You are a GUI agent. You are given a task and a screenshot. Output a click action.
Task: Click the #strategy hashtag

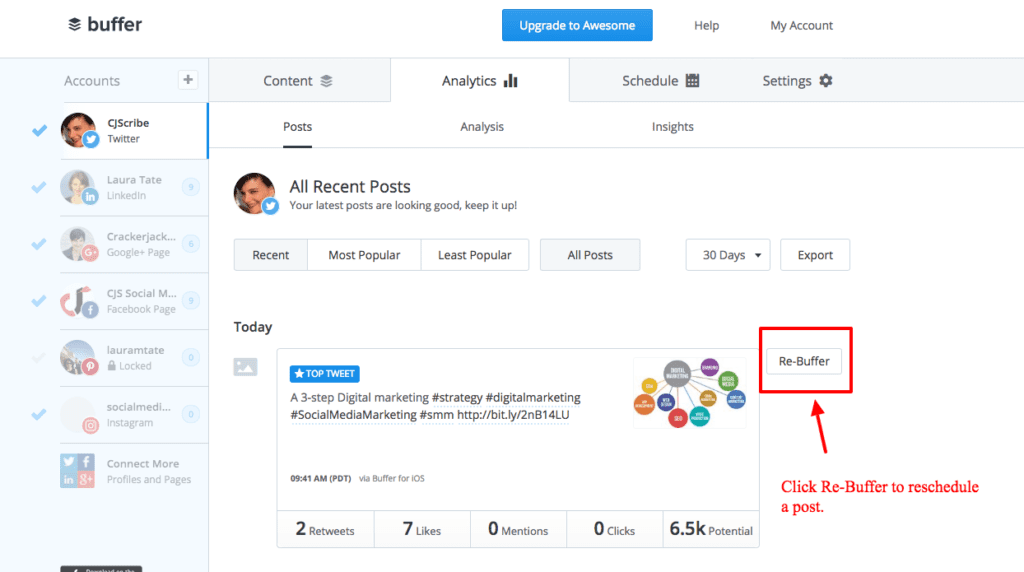click(x=457, y=397)
